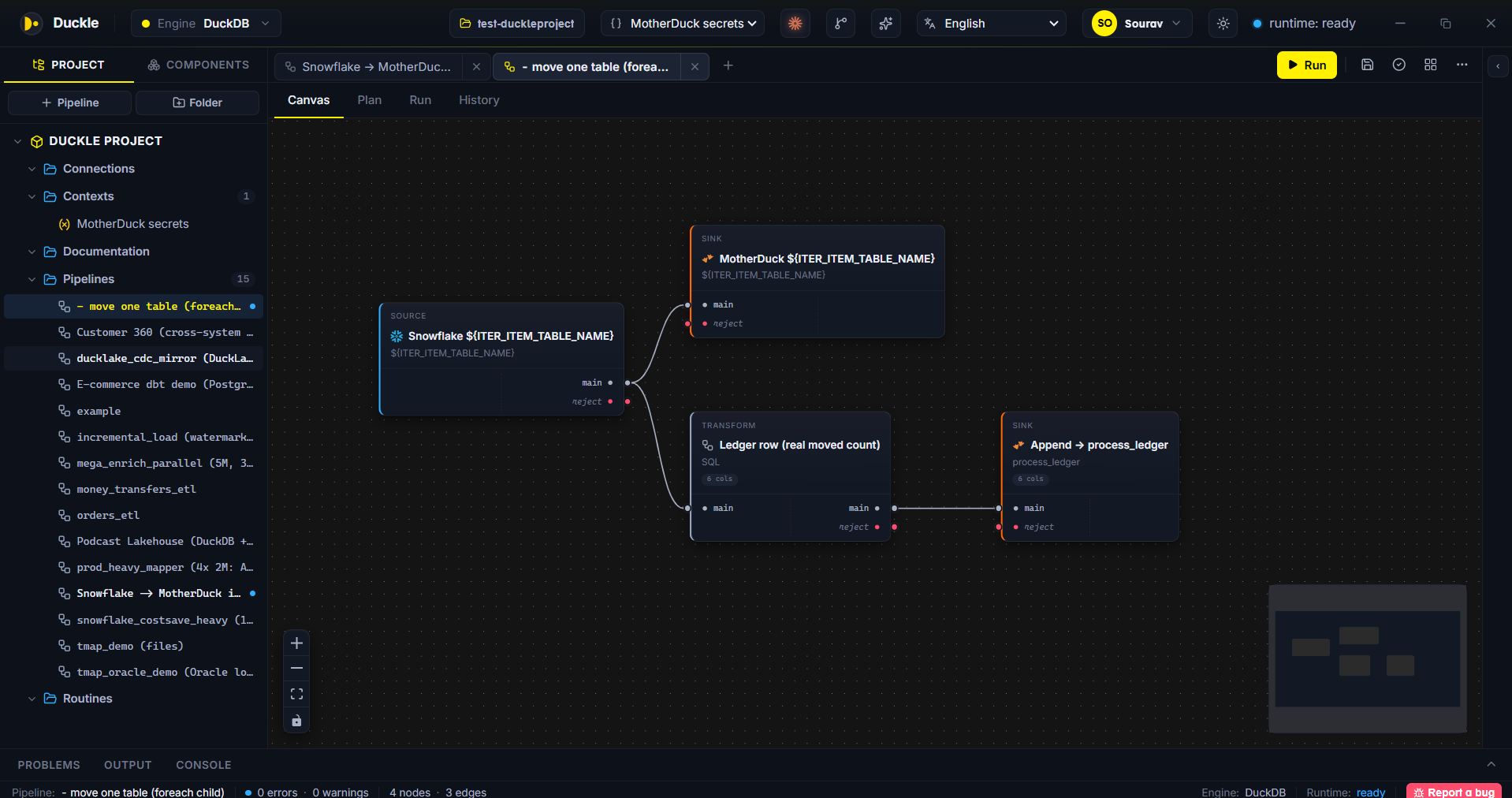Close the Snowflake → MotherDuck tab
Image resolution: width=1512 pixels, height=798 pixels.
(476, 67)
